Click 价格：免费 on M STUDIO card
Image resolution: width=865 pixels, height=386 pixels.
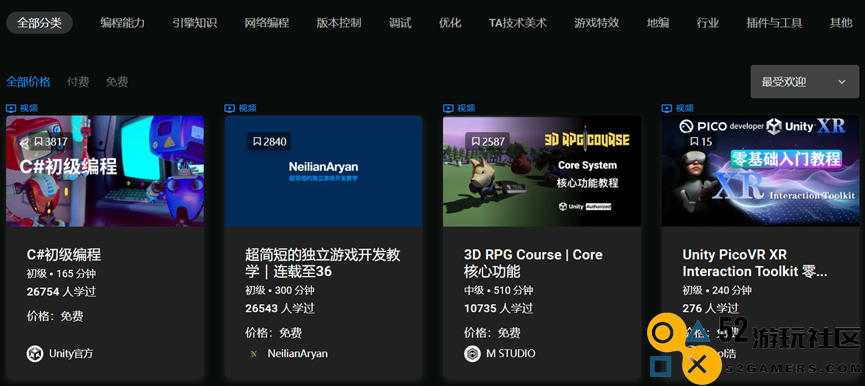click(492, 333)
